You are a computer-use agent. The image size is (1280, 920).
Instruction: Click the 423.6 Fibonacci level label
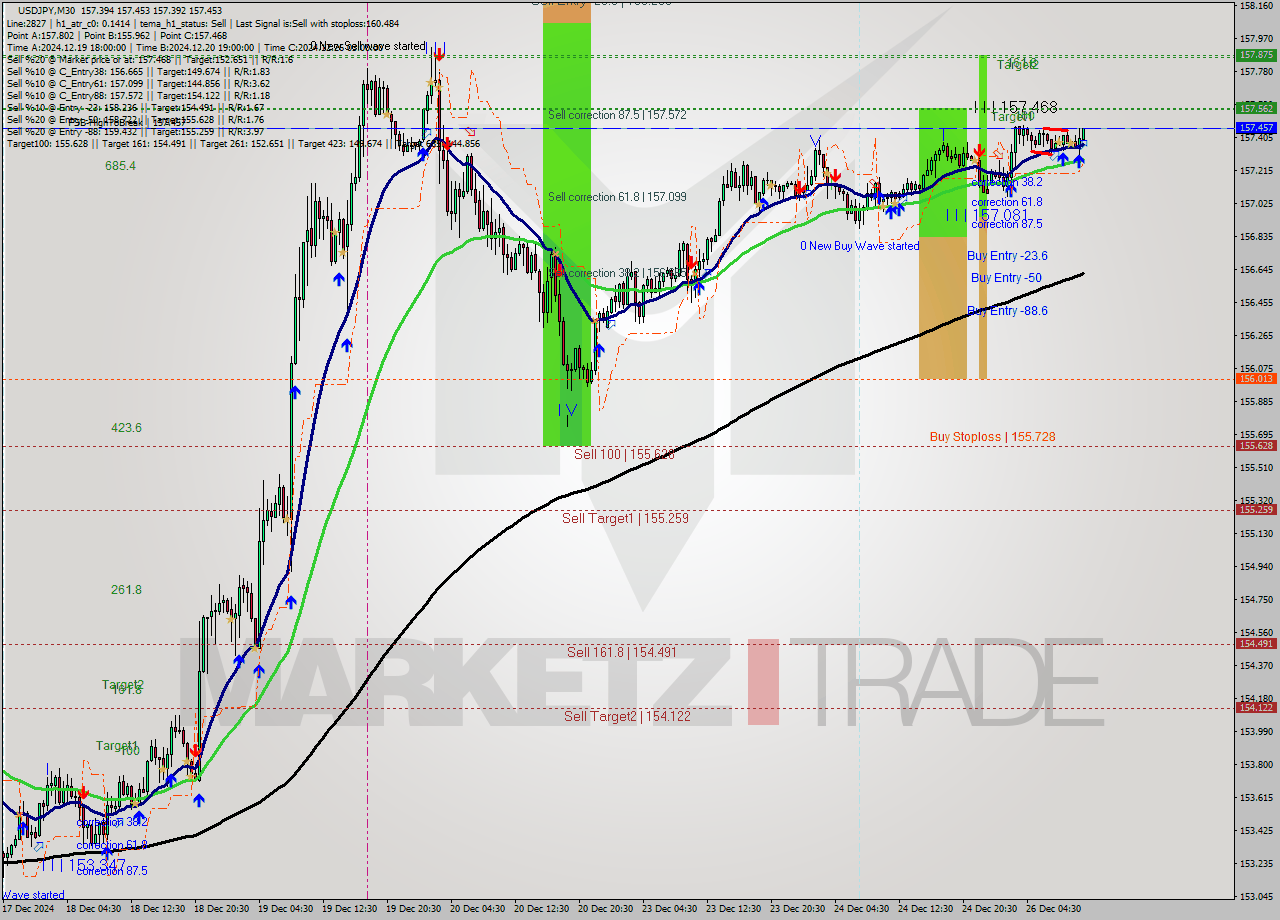point(126,428)
